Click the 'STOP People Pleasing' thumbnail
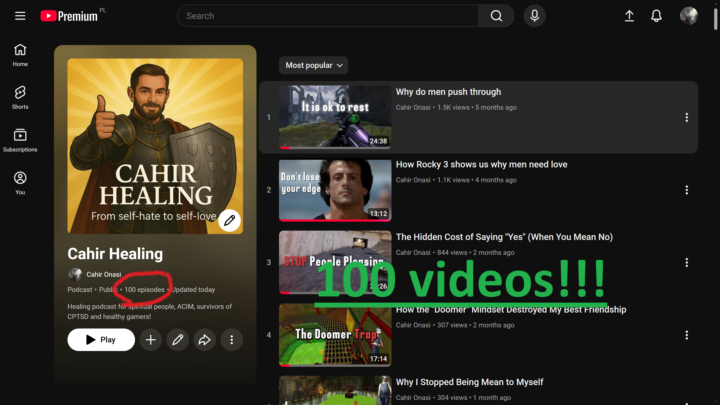720x405 pixels. [x=335, y=262]
